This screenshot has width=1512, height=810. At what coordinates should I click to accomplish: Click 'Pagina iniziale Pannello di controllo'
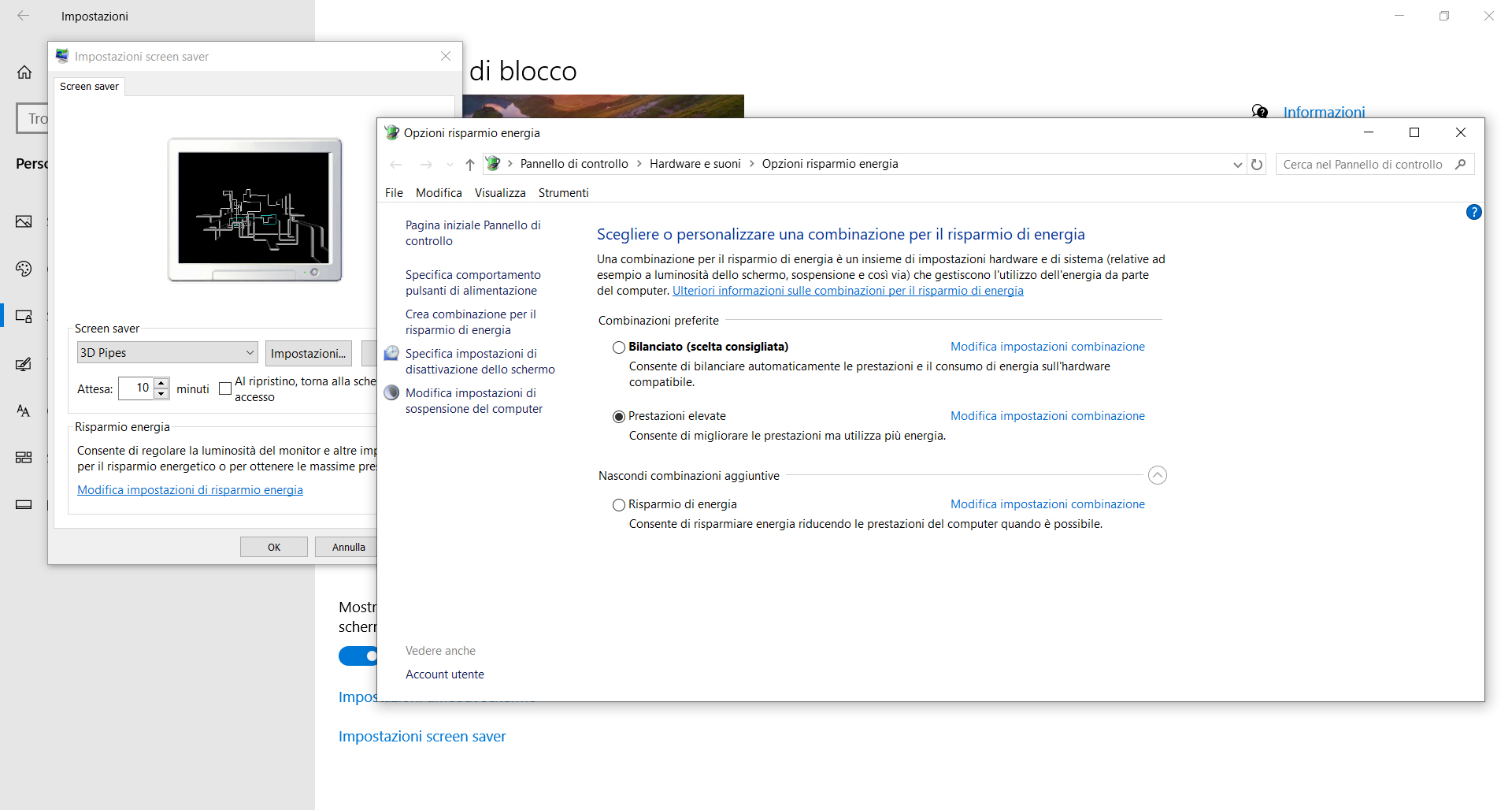(x=473, y=233)
